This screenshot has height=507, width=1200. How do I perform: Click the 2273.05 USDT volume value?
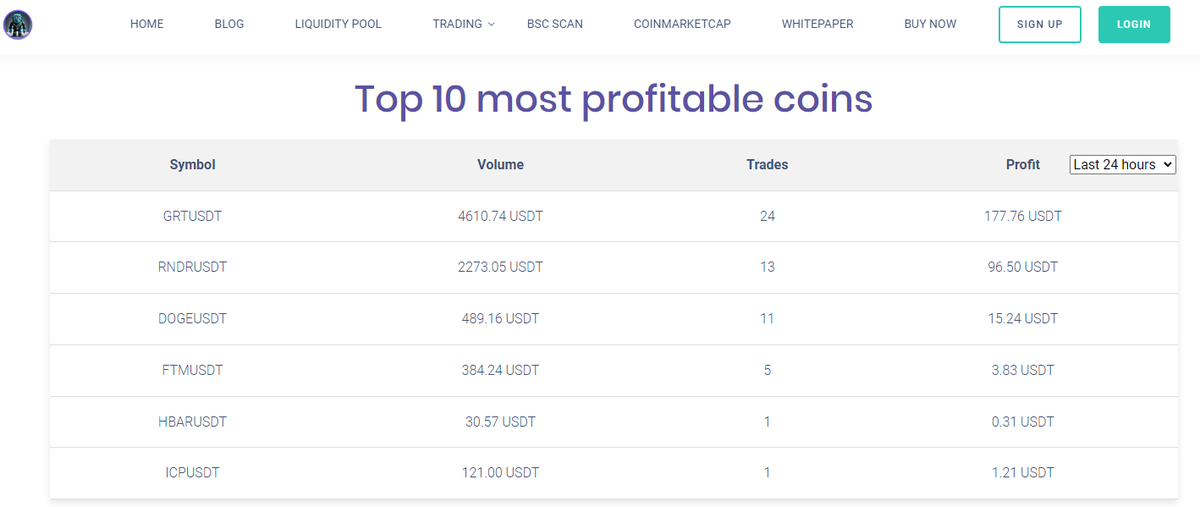(x=500, y=267)
